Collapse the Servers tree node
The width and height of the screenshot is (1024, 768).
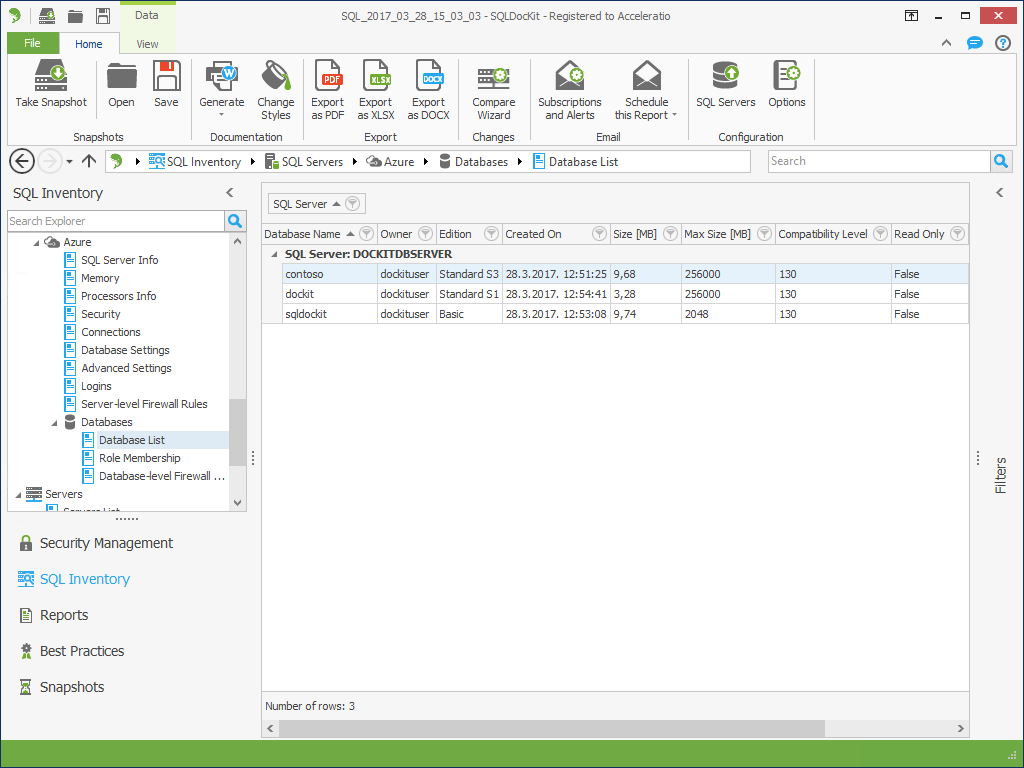(18, 495)
